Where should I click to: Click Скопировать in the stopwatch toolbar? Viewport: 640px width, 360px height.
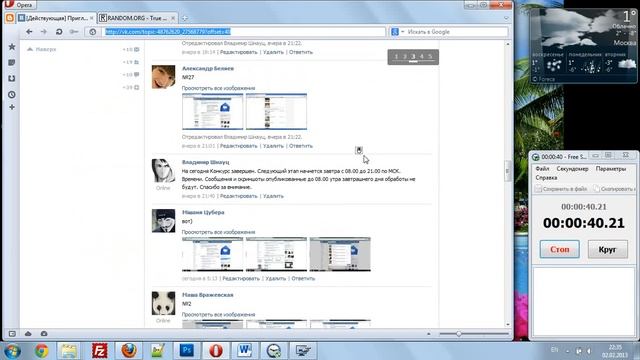[614, 189]
